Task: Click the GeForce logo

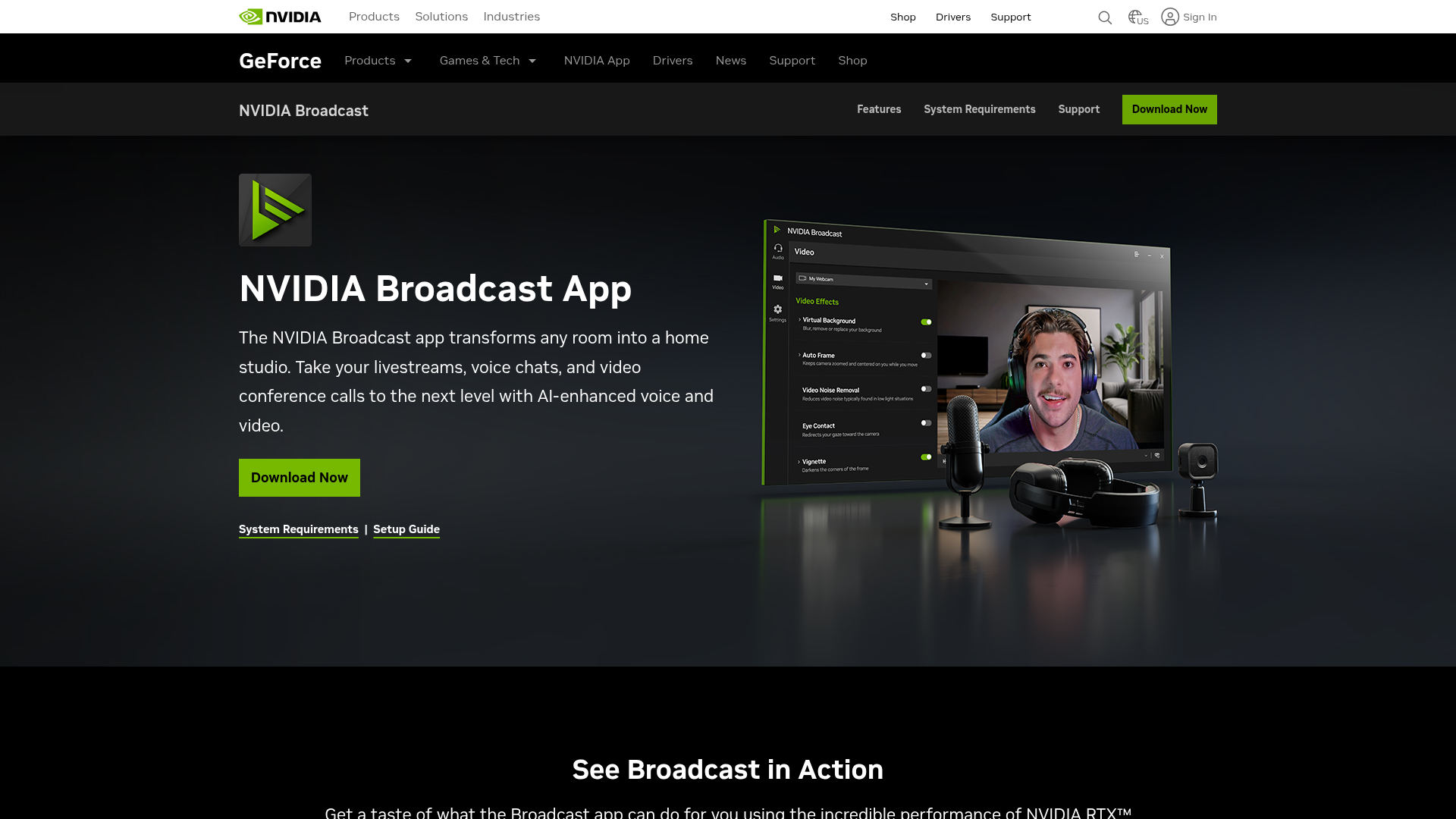Action: point(280,61)
